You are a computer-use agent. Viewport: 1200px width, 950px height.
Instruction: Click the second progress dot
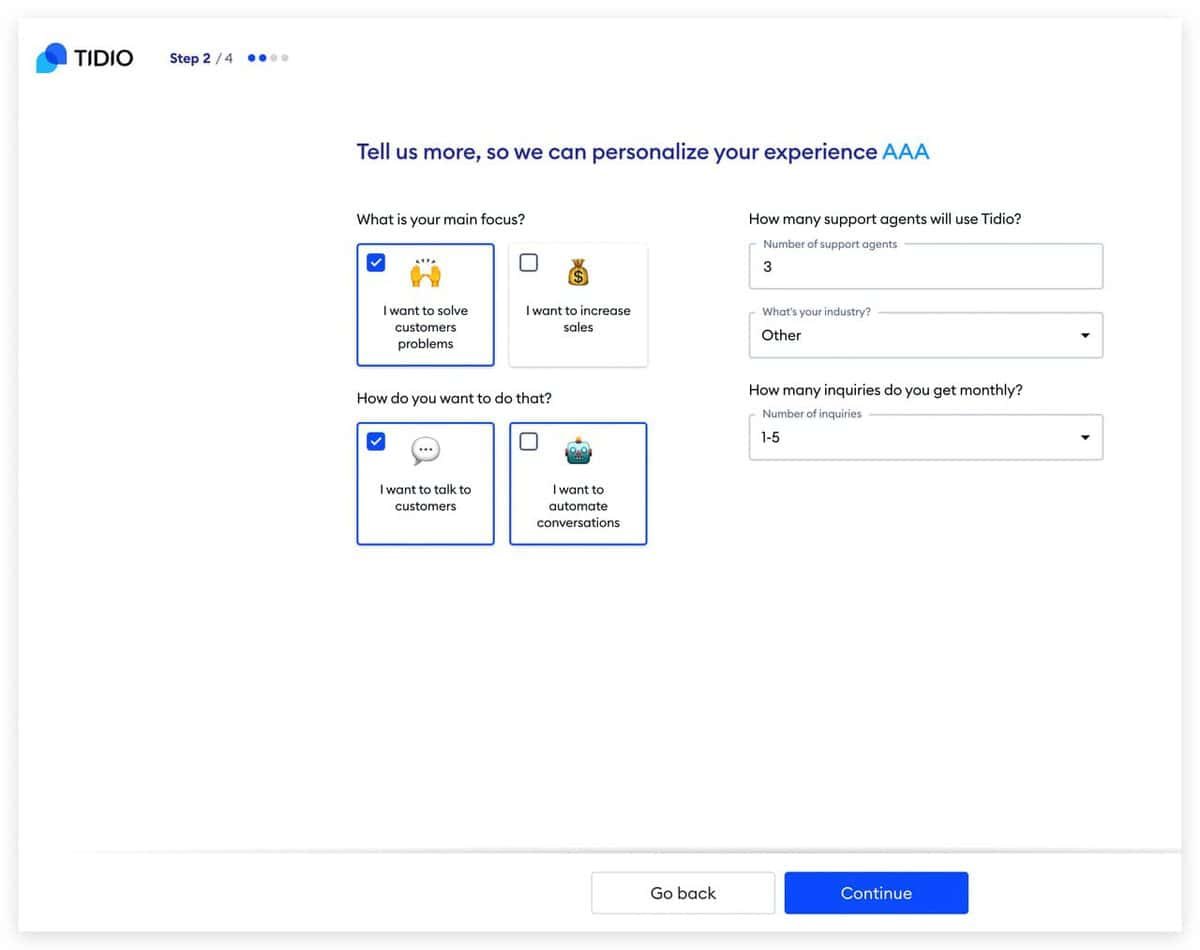pos(264,58)
